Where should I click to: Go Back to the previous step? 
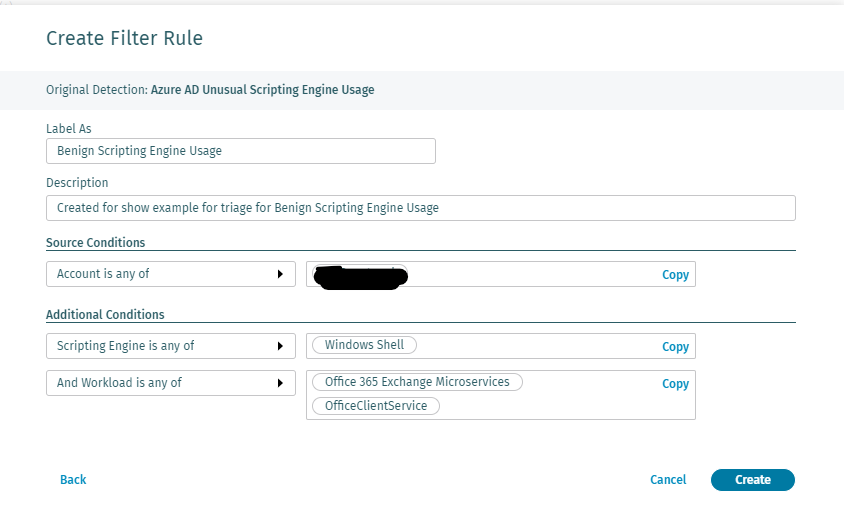tap(73, 480)
